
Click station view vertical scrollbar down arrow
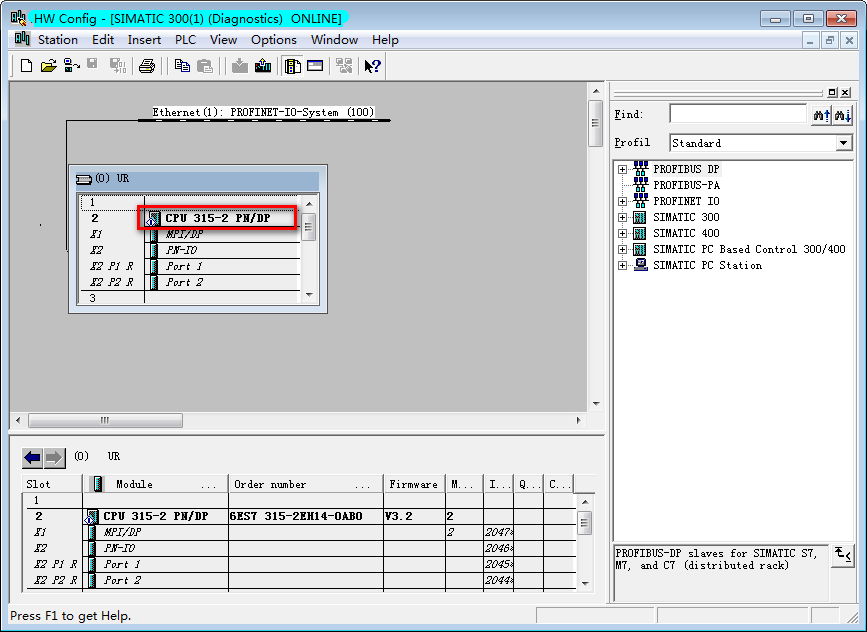[596, 404]
